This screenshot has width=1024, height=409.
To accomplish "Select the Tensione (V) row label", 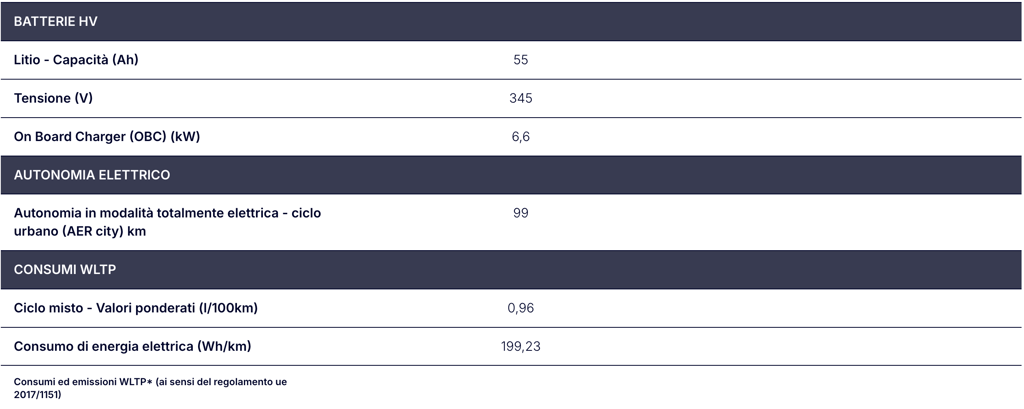I will (53, 98).
